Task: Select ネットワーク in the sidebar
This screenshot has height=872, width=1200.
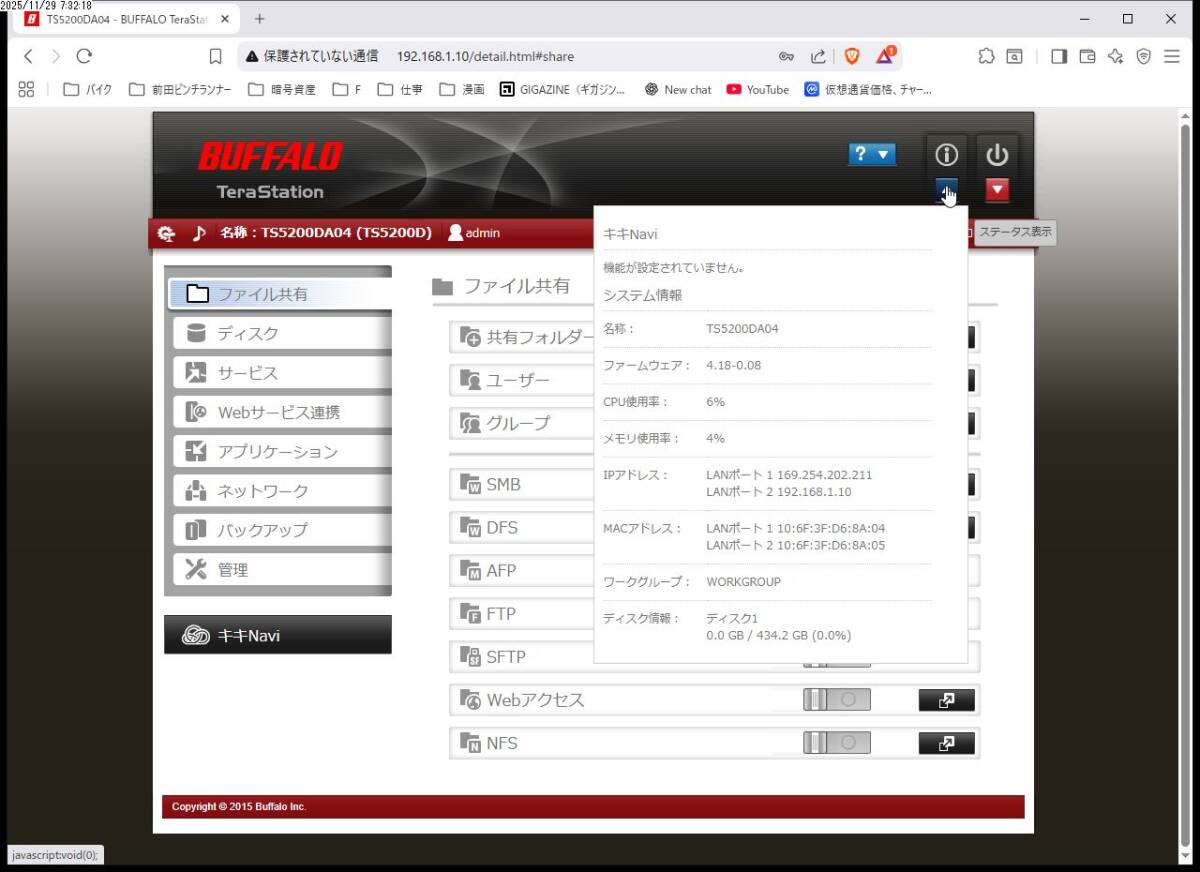Action: point(282,490)
